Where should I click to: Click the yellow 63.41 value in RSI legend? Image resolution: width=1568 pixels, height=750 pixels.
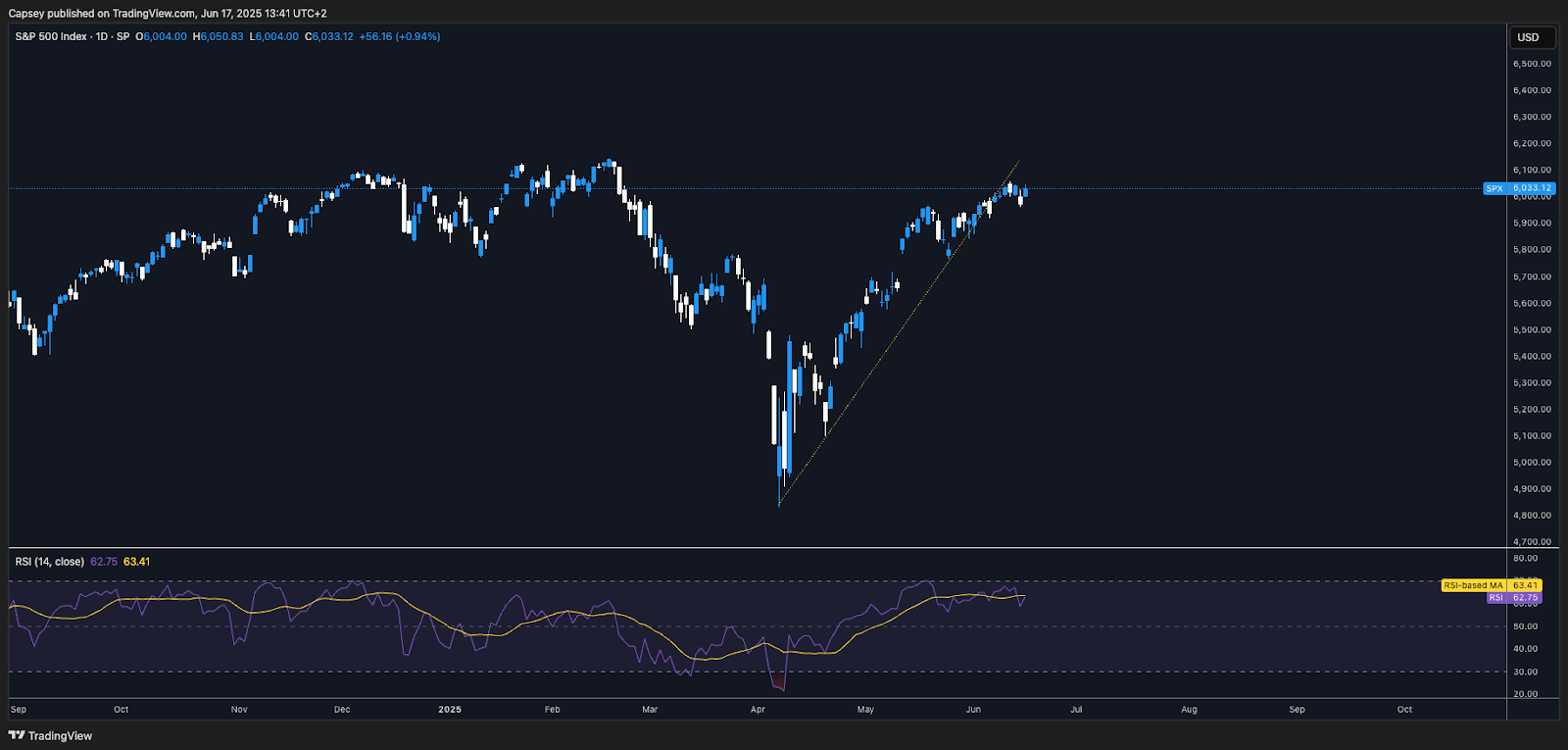pyautogui.click(x=137, y=562)
